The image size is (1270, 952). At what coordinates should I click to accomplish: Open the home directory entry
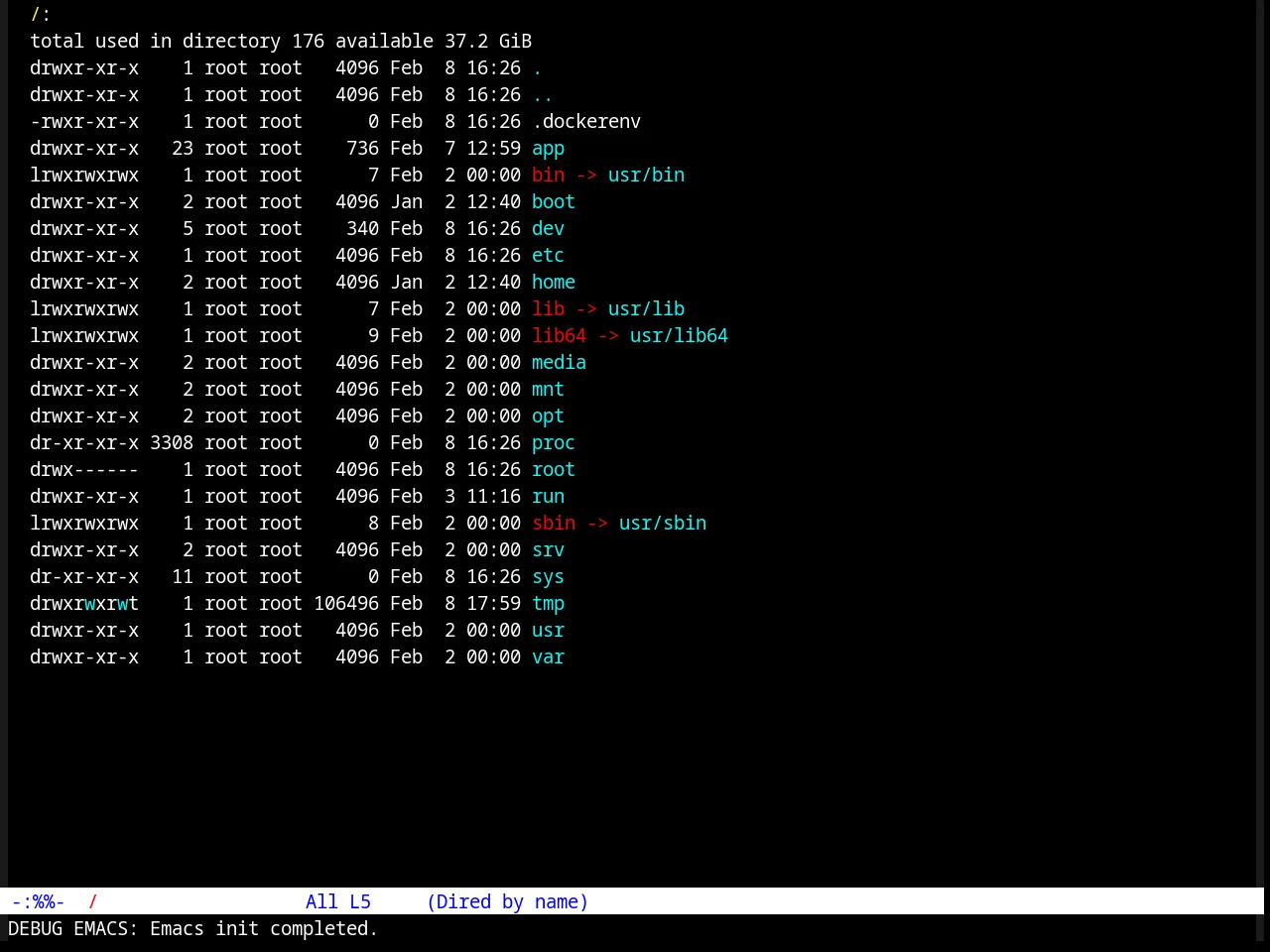click(554, 283)
